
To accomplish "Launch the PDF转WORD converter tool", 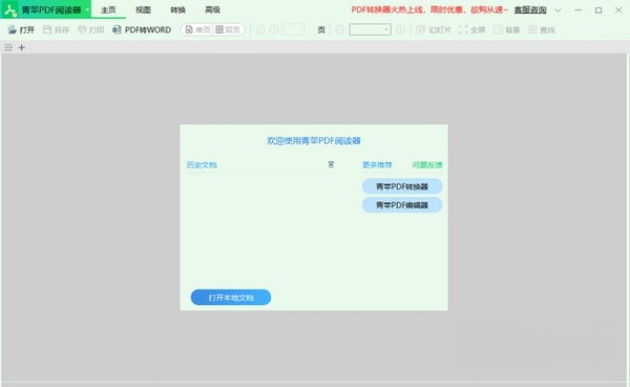I will 142,30.
